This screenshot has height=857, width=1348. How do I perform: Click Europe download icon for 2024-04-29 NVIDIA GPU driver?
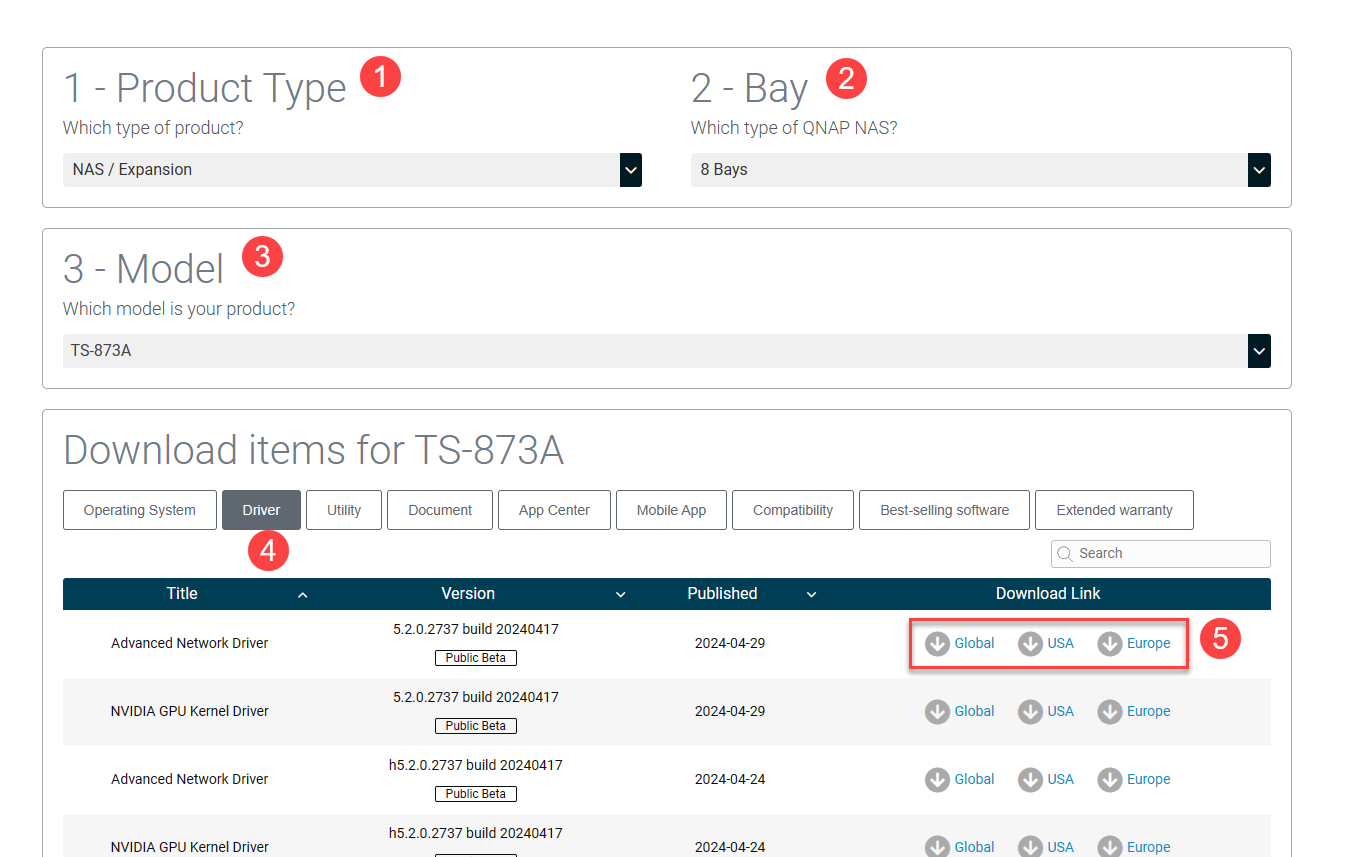1109,712
